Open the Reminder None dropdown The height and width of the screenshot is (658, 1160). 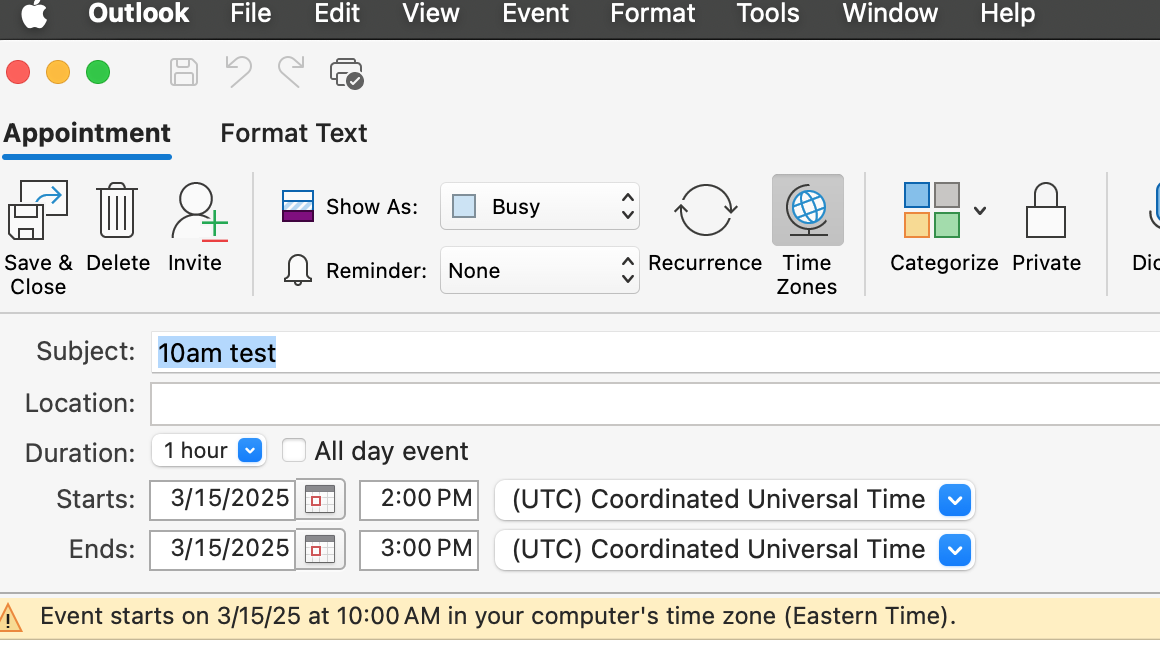[539, 270]
